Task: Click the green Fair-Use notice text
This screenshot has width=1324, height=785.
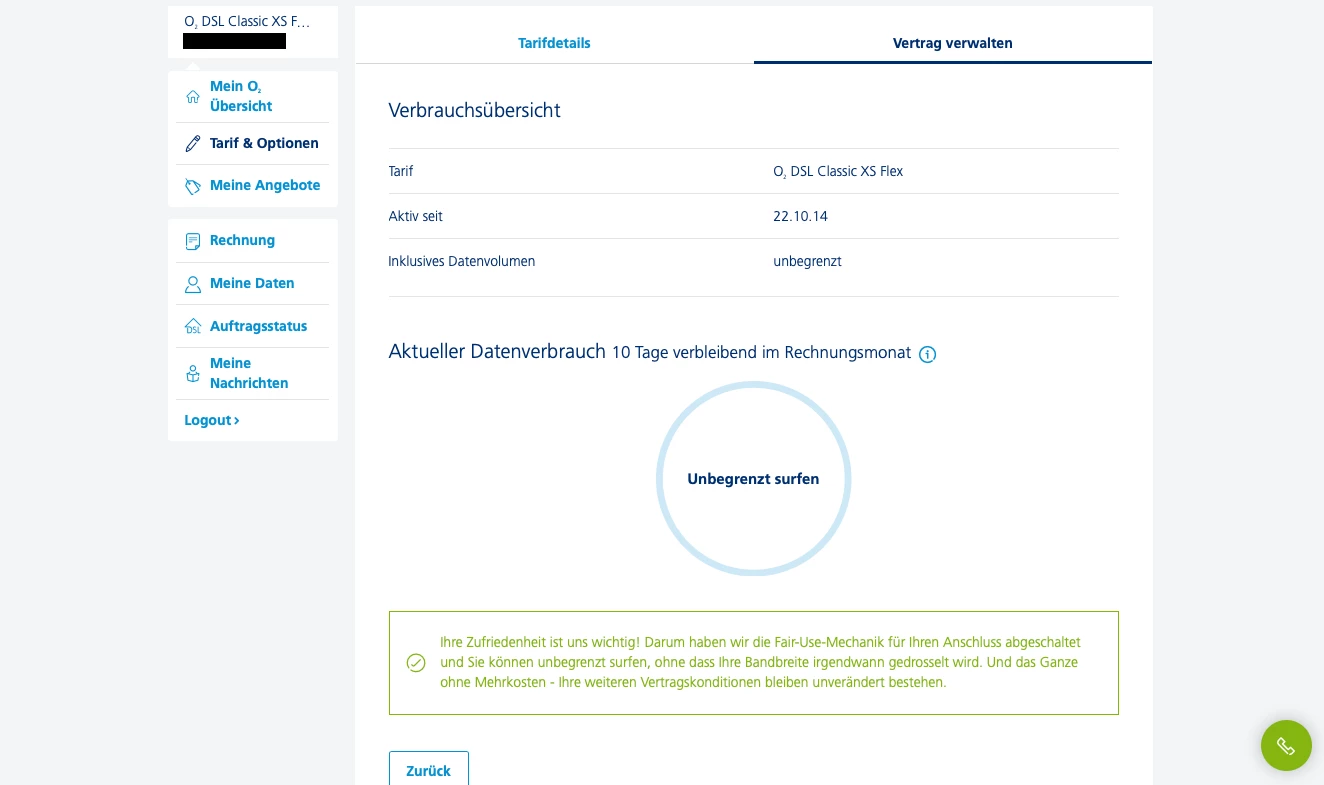Action: point(760,663)
